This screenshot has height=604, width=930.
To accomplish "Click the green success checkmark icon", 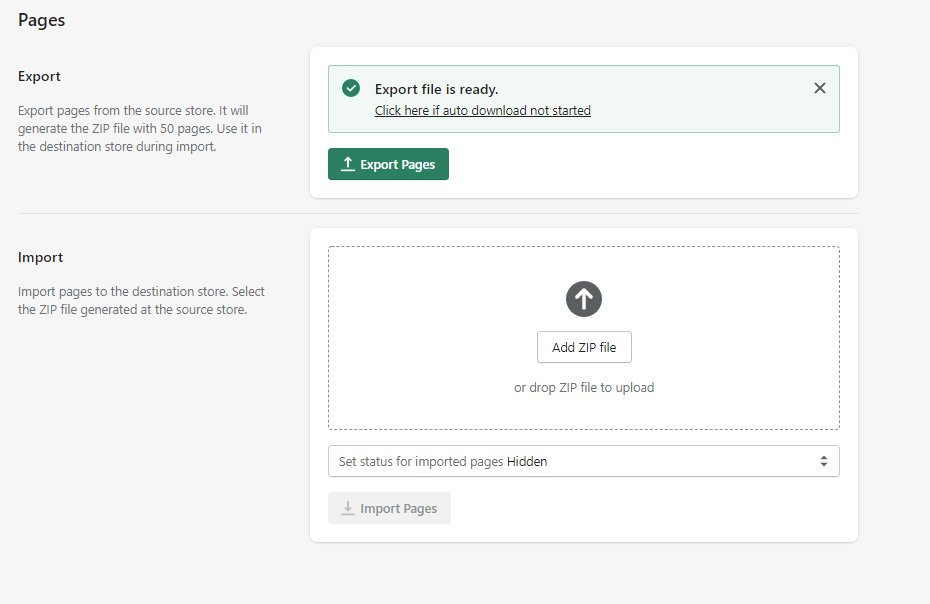I will point(351,89).
